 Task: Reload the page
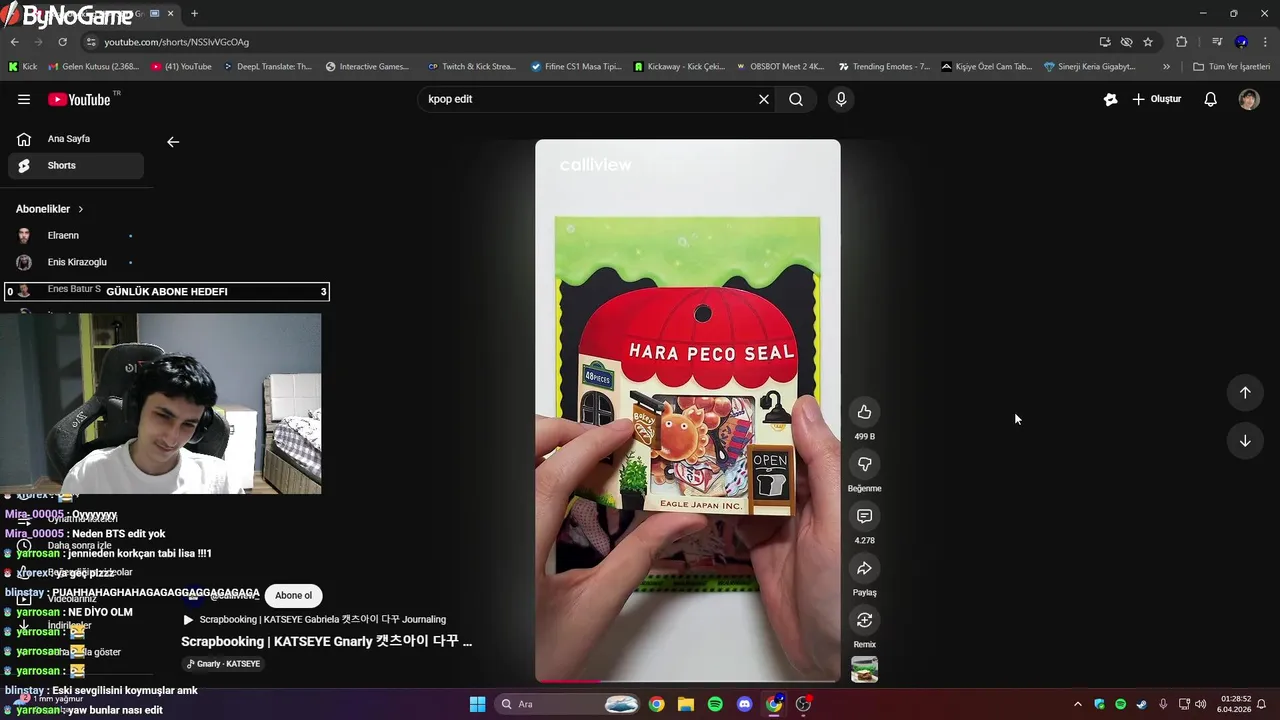pos(62,42)
